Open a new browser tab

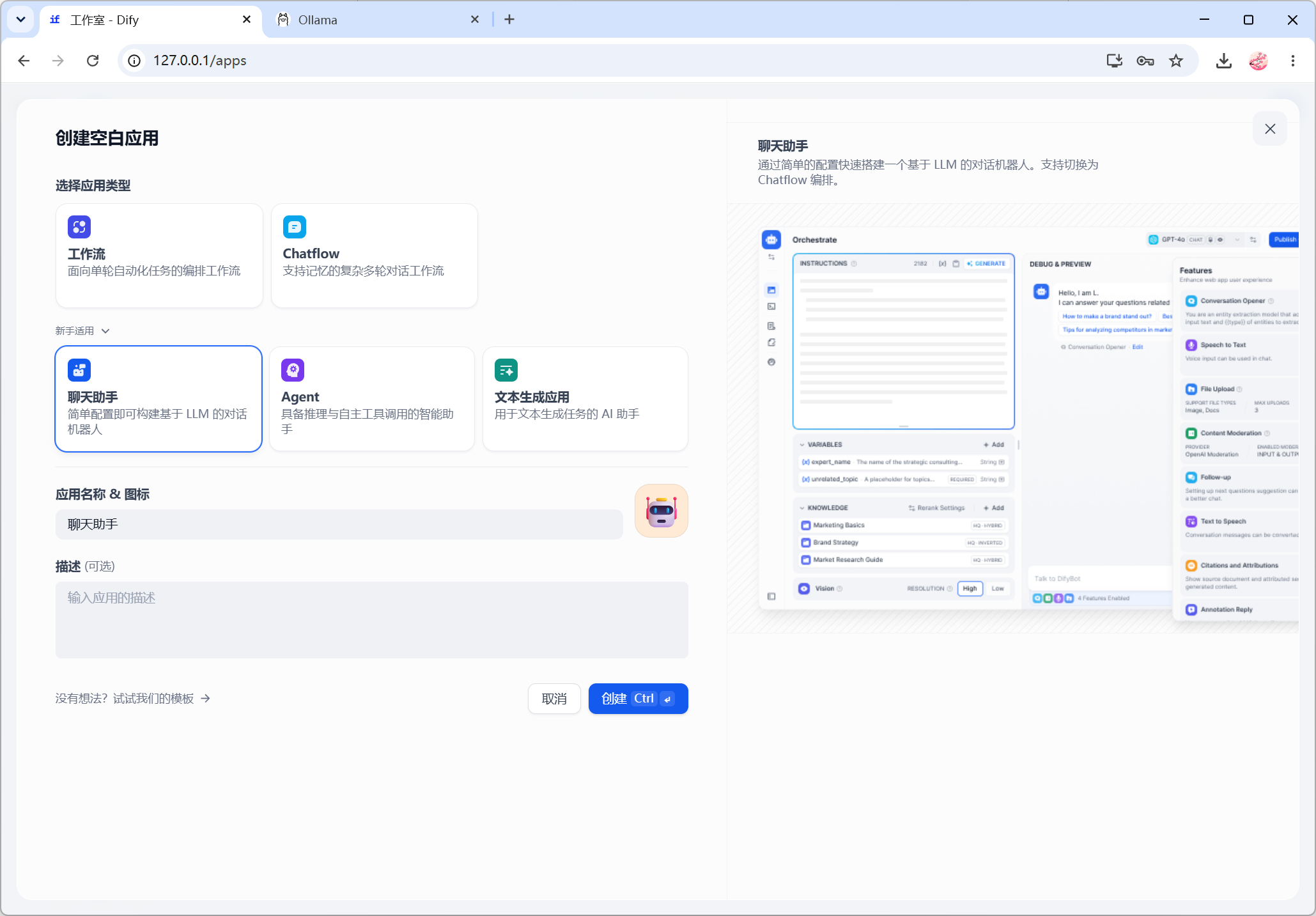(509, 20)
